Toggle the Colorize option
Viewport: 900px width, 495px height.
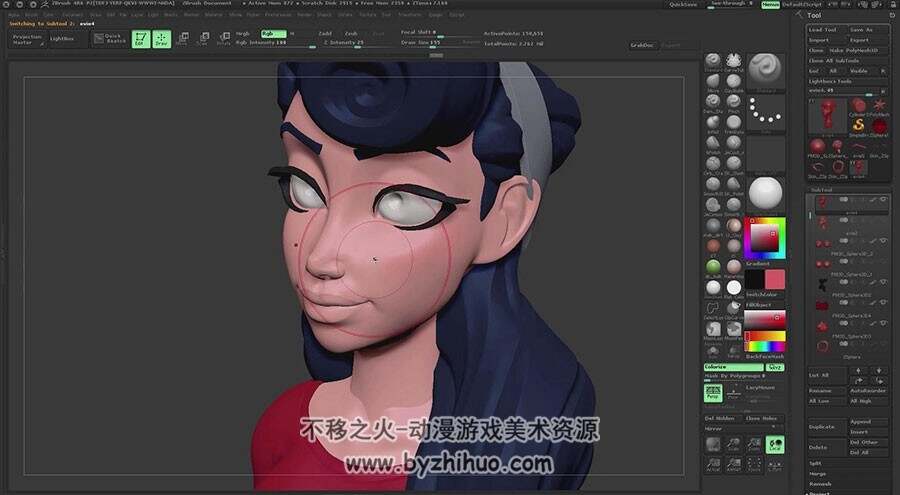click(734, 368)
